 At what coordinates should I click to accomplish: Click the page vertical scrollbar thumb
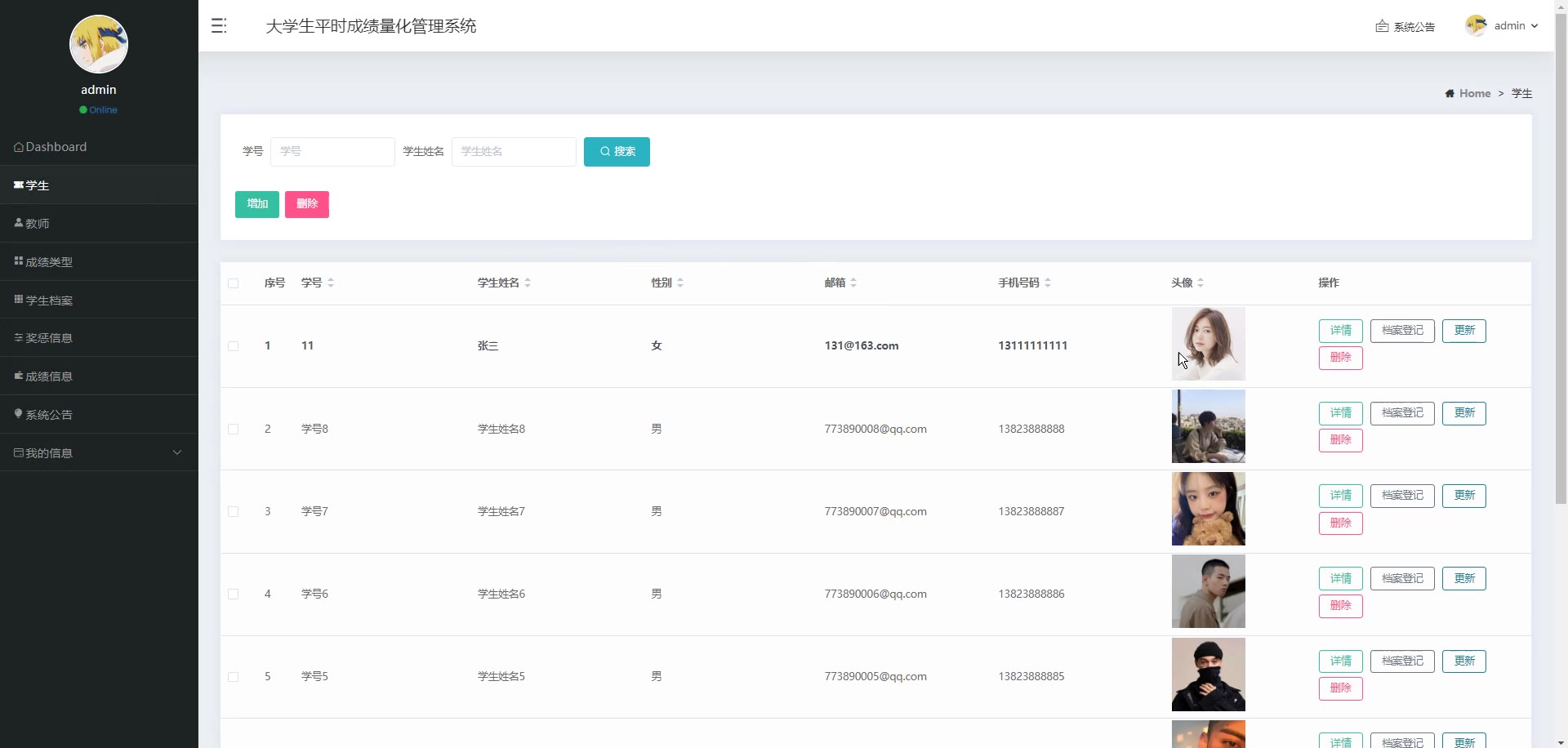[x=1561, y=257]
